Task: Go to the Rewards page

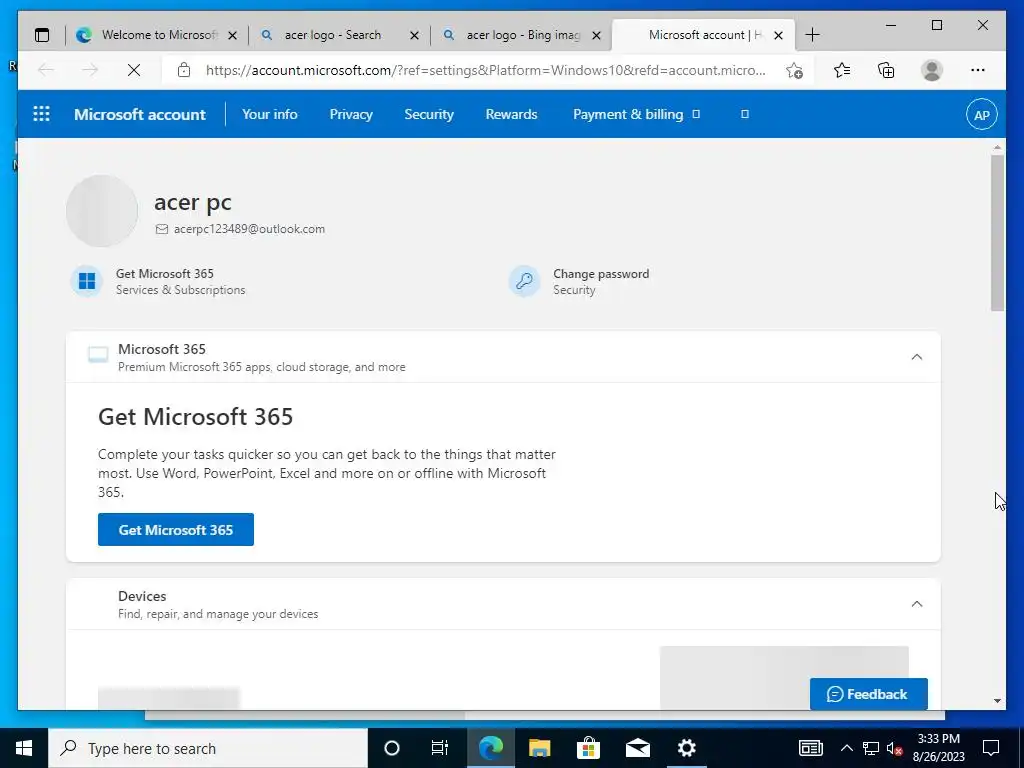Action: click(511, 114)
